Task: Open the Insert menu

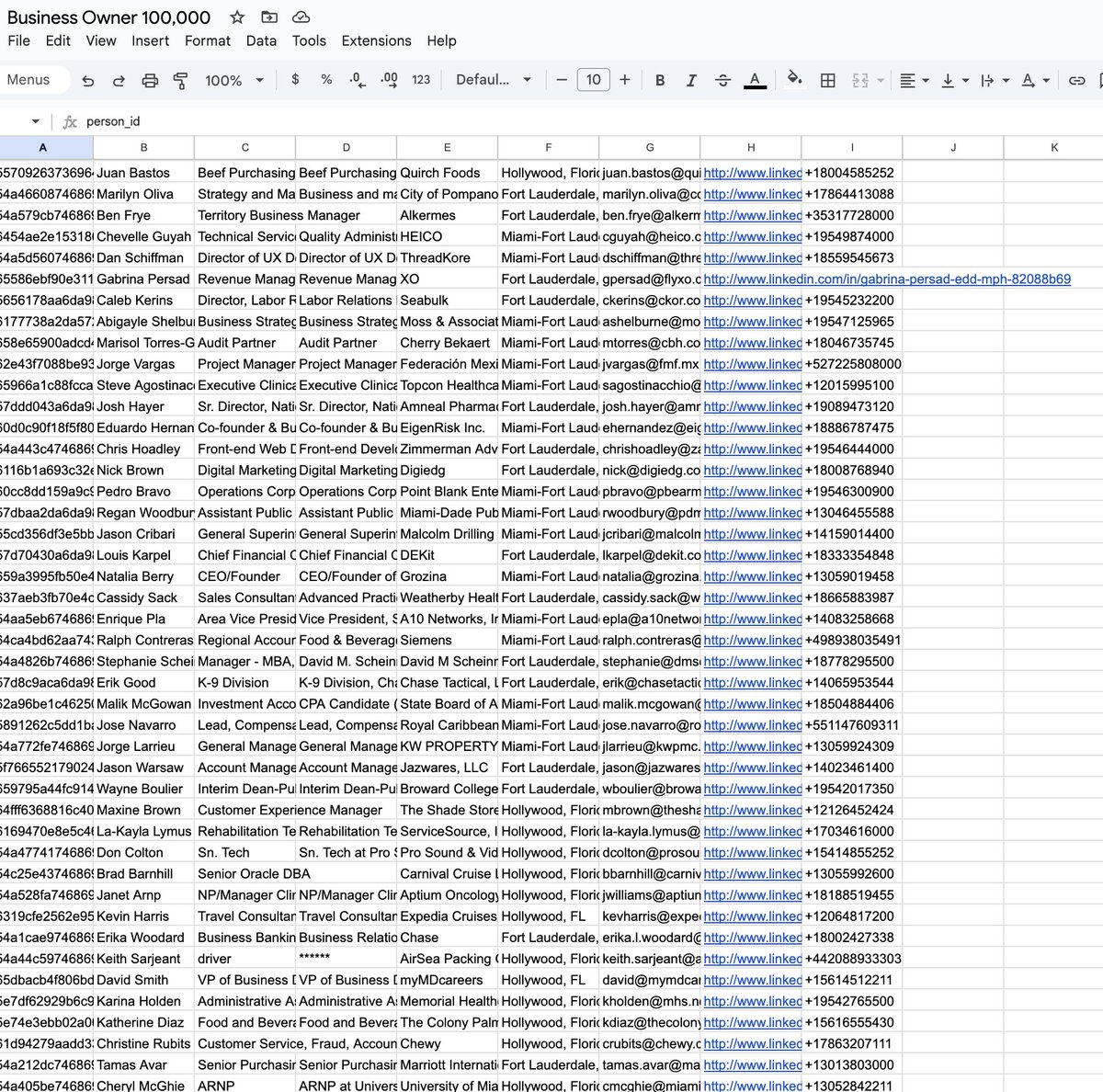Action: (150, 40)
